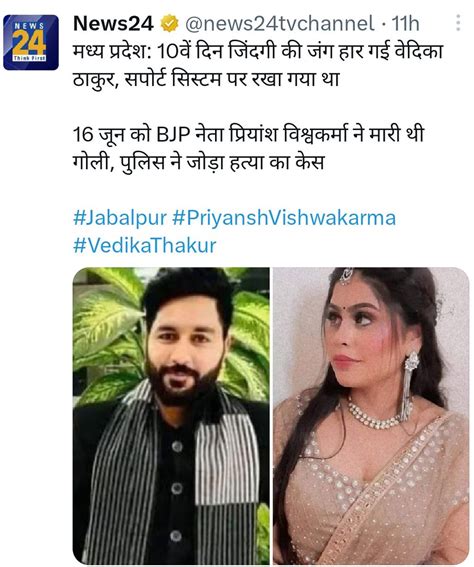474x567 pixels.
Task: Click the second line mentioning सपोर्ट सिस्टम
Action: (x=206, y=79)
